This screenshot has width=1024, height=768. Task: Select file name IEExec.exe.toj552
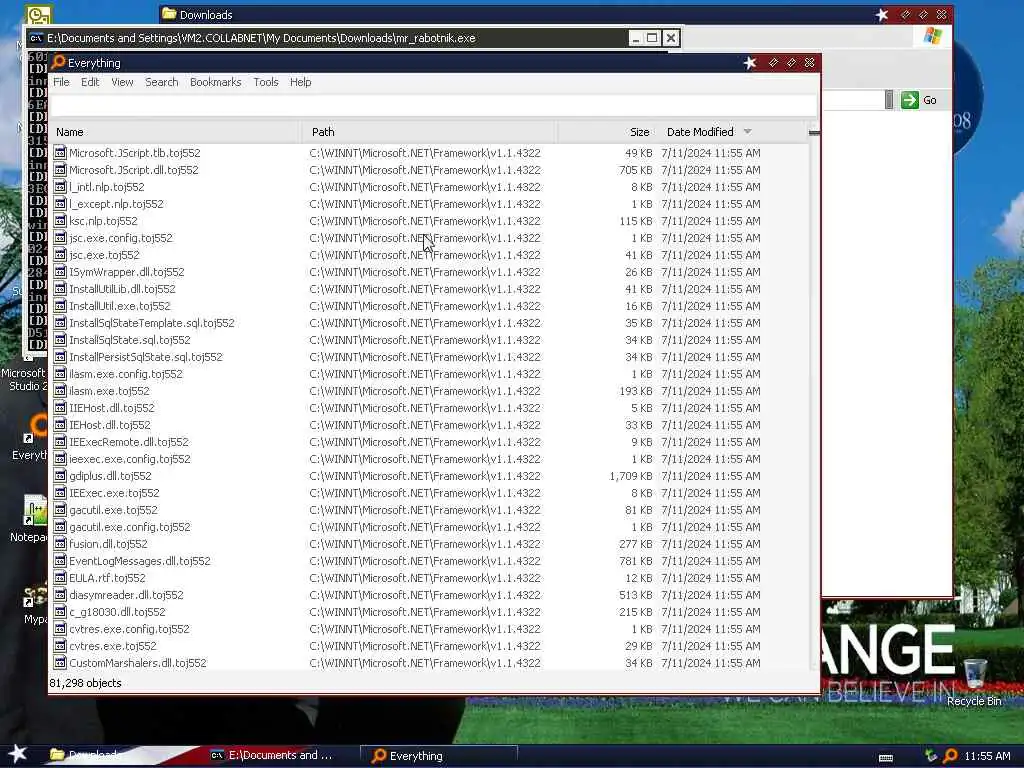(x=114, y=493)
